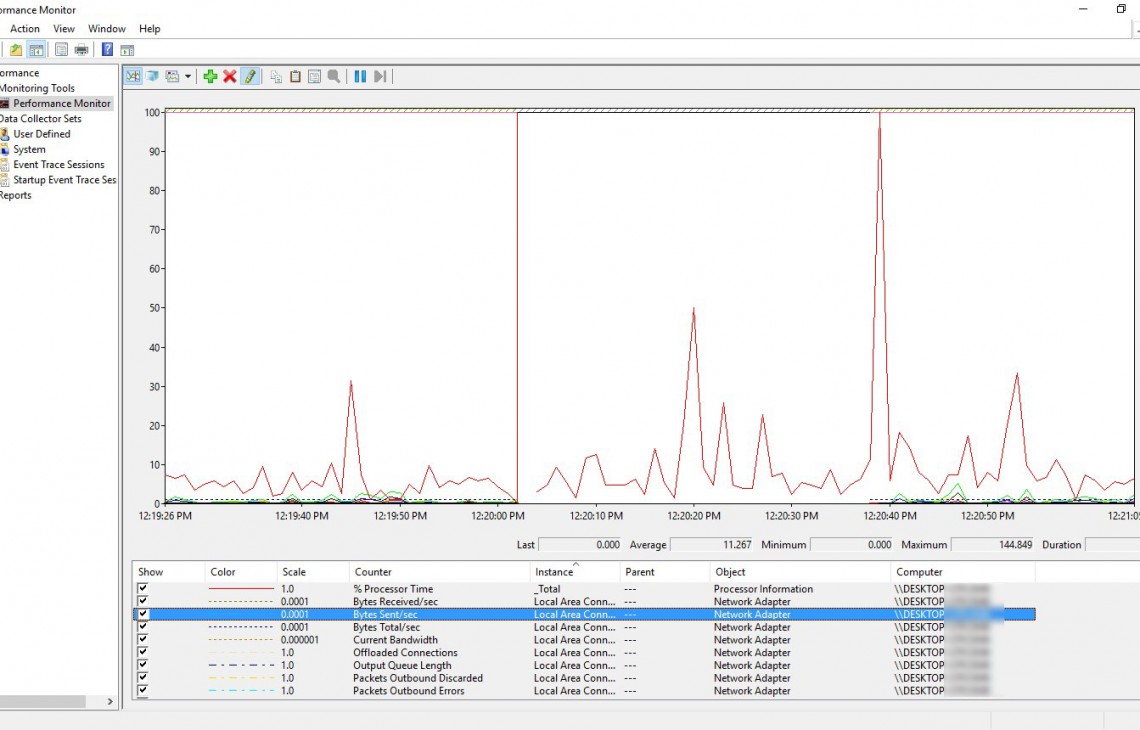Delete selected counter with red X icon
This screenshot has height=730, width=1140.
[x=230, y=76]
